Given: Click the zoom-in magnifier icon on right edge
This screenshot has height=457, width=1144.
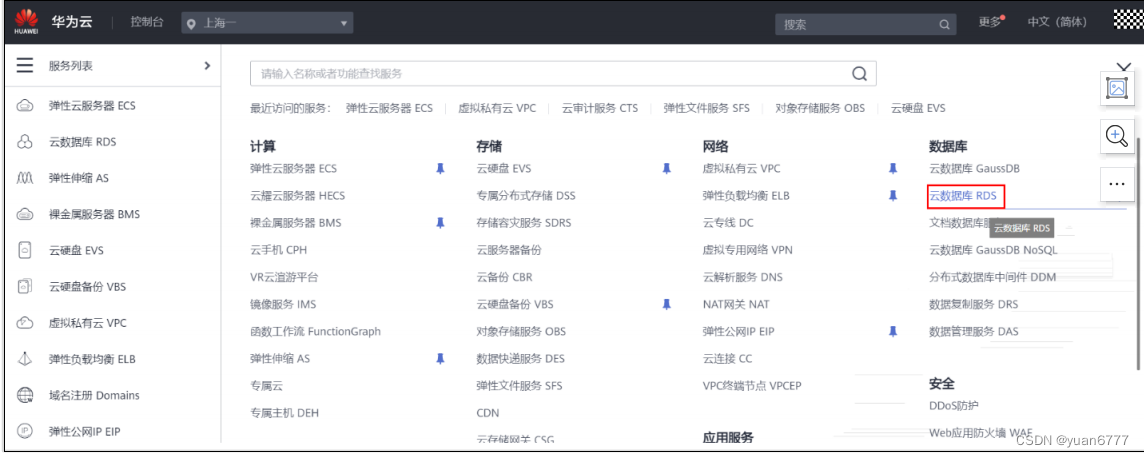Looking at the screenshot, I should pyautogui.click(x=1116, y=137).
